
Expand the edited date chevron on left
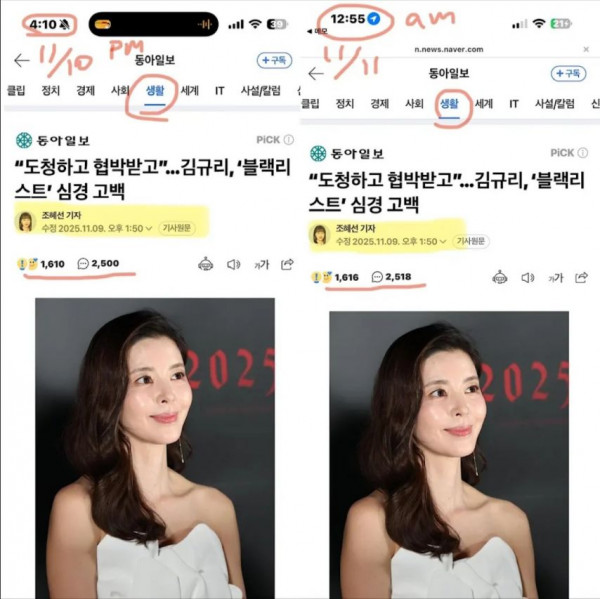(149, 229)
